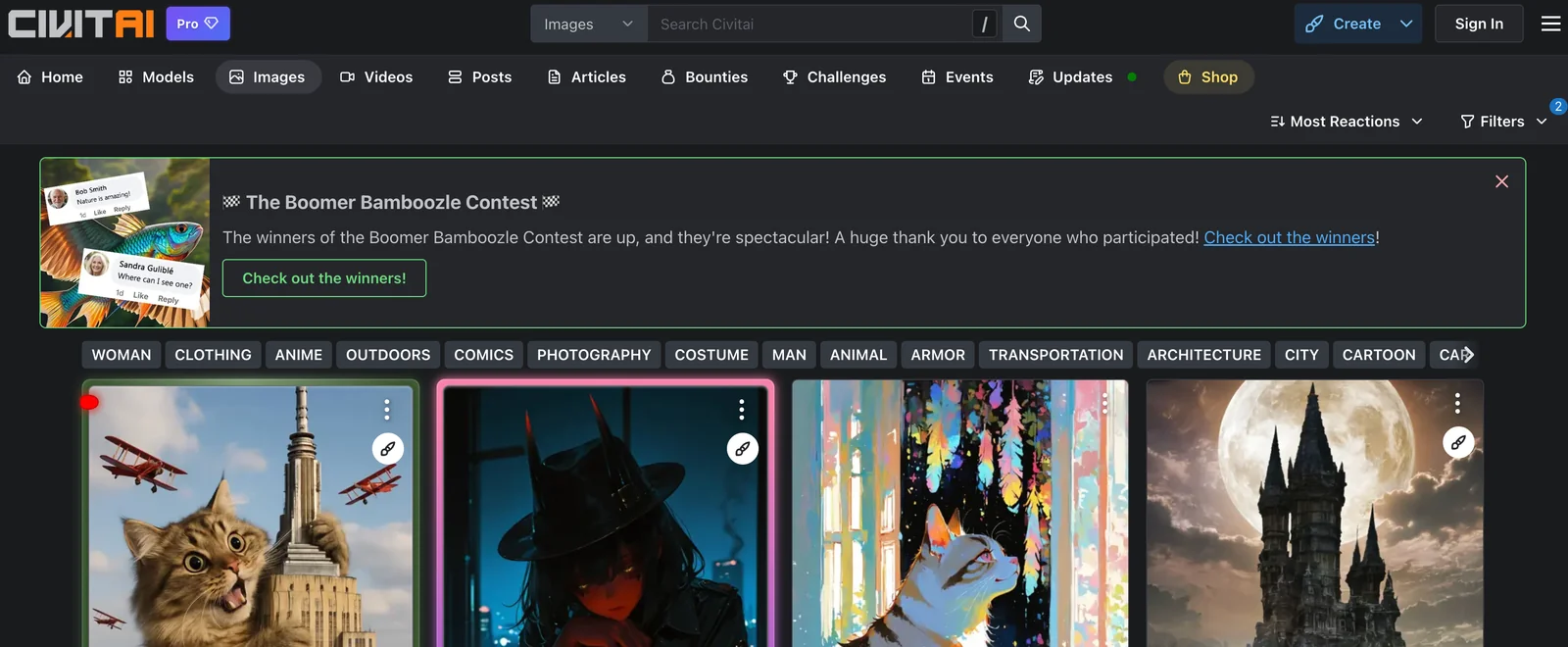The height and width of the screenshot is (647, 1568).
Task: Open the hamburger menu icon
Action: tap(1550, 24)
